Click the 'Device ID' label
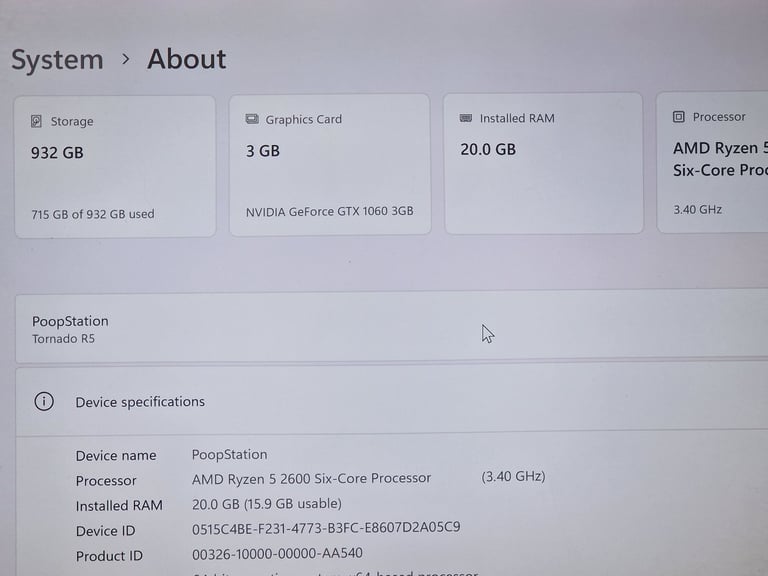Image resolution: width=768 pixels, height=576 pixels. (105, 531)
